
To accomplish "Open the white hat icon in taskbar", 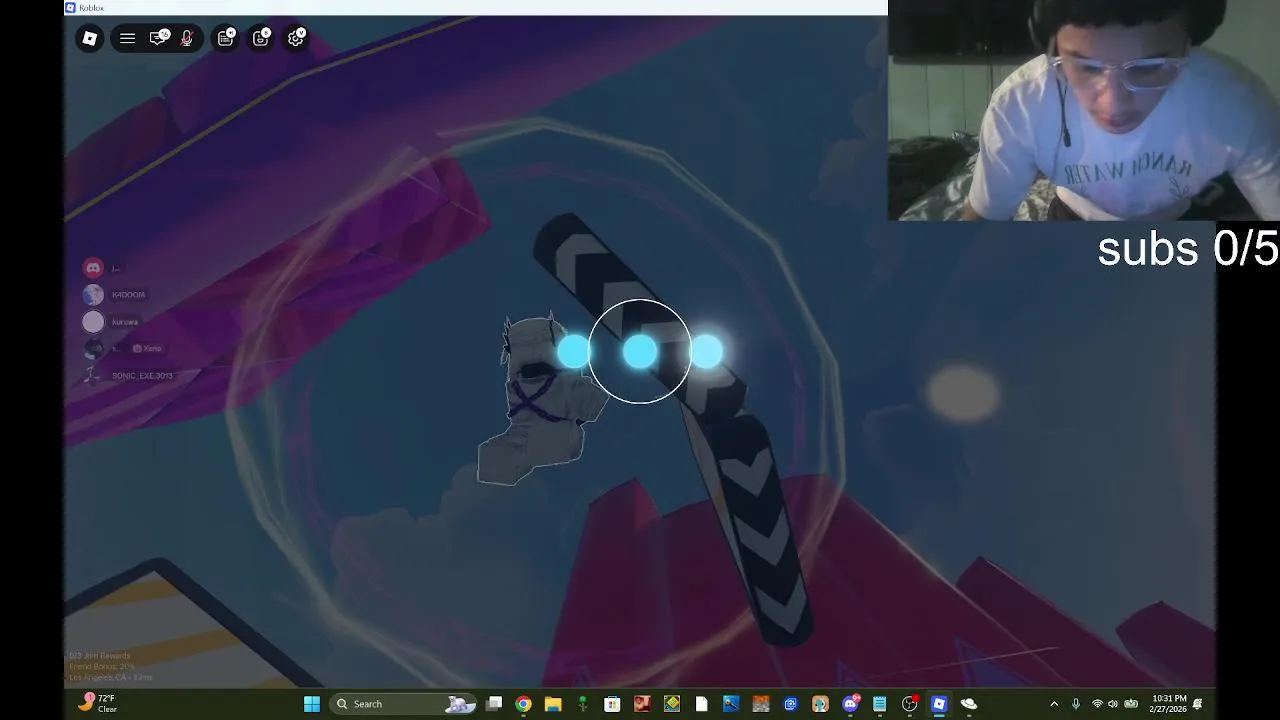I will pyautogui.click(x=969, y=704).
